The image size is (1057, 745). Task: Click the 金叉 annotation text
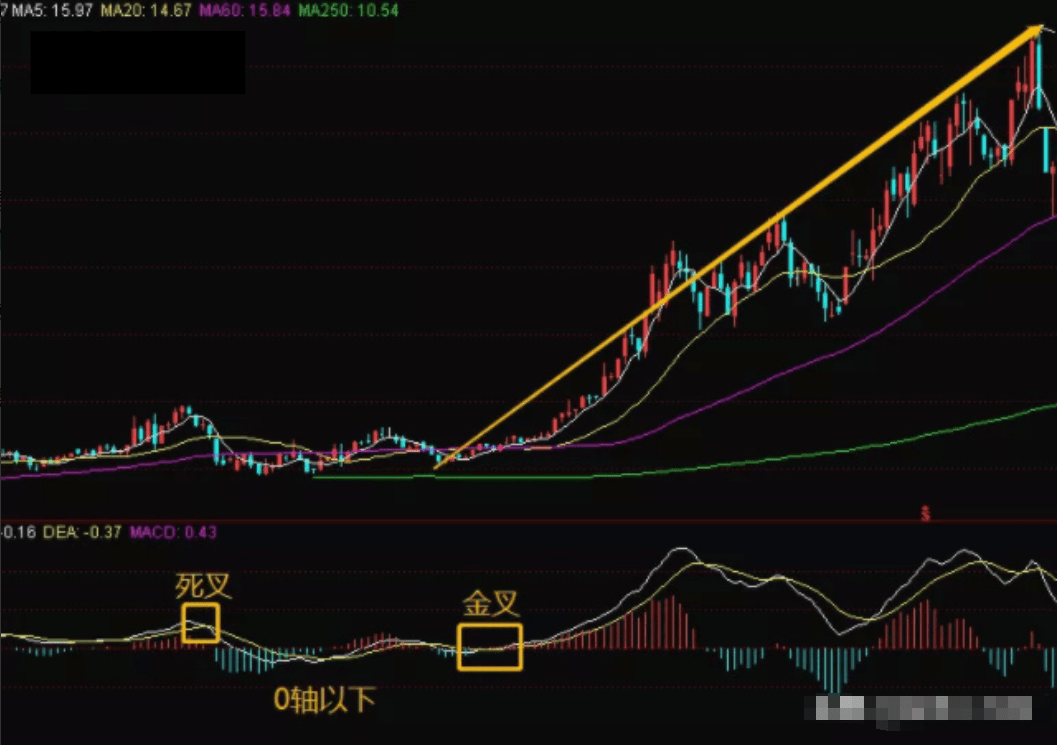[491, 603]
